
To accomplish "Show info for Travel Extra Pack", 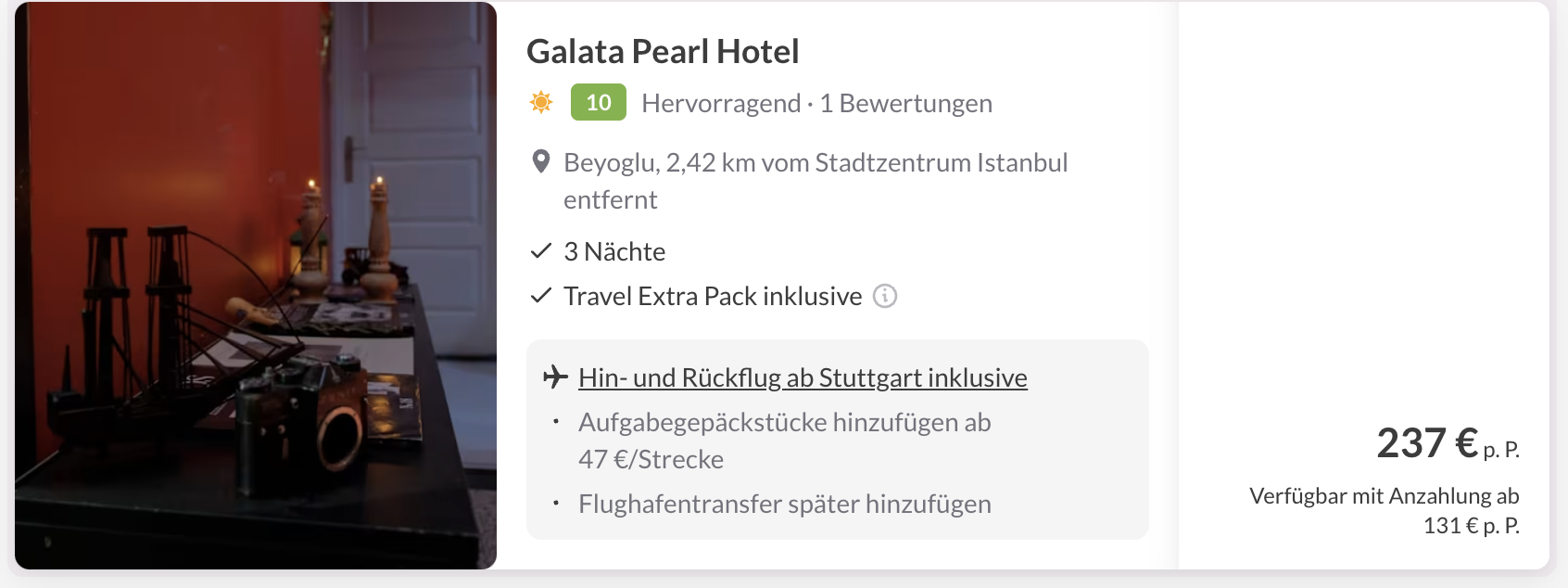I will pos(885,296).
